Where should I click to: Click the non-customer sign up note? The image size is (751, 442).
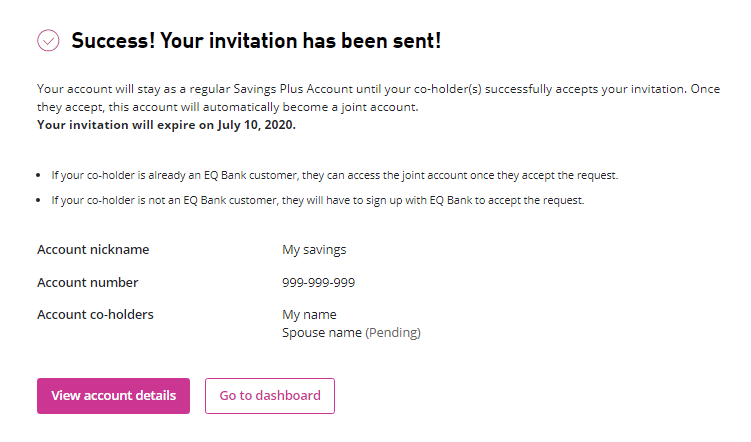(x=317, y=199)
